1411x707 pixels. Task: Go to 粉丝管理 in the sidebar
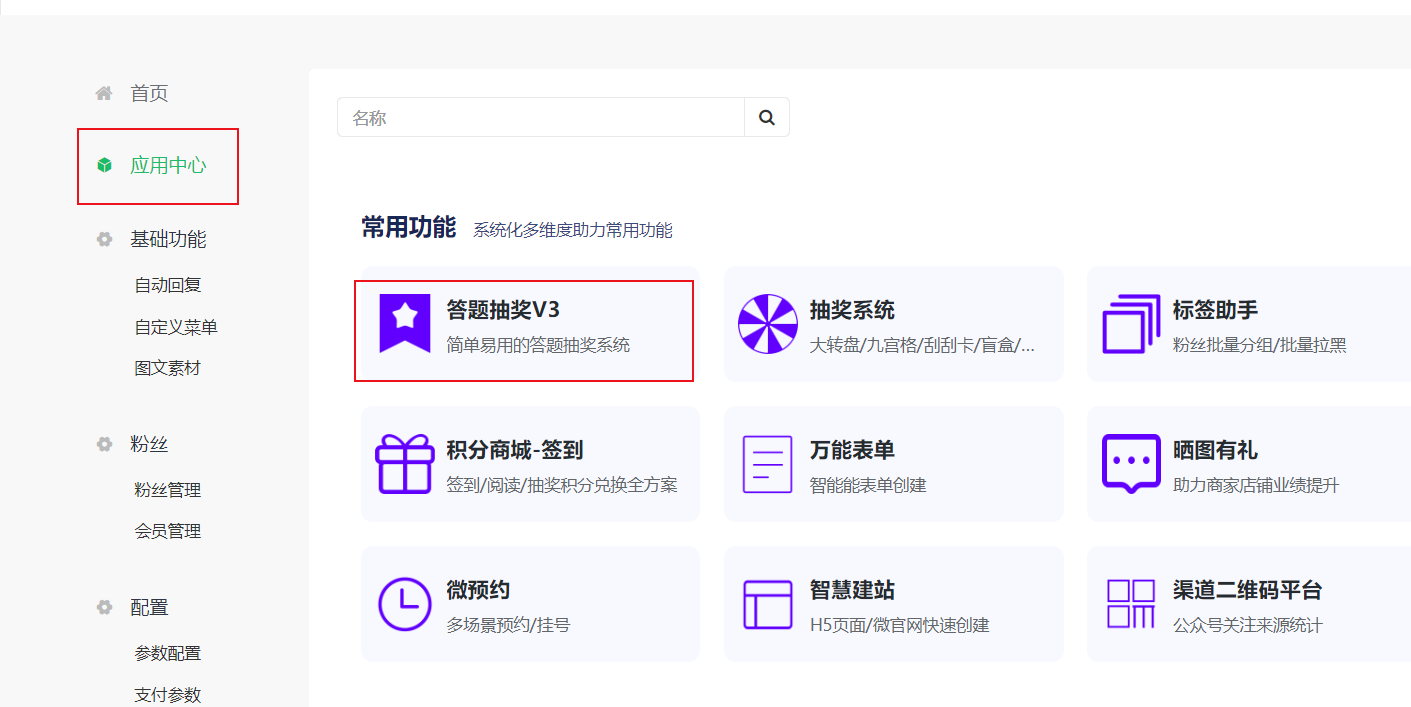click(x=168, y=490)
